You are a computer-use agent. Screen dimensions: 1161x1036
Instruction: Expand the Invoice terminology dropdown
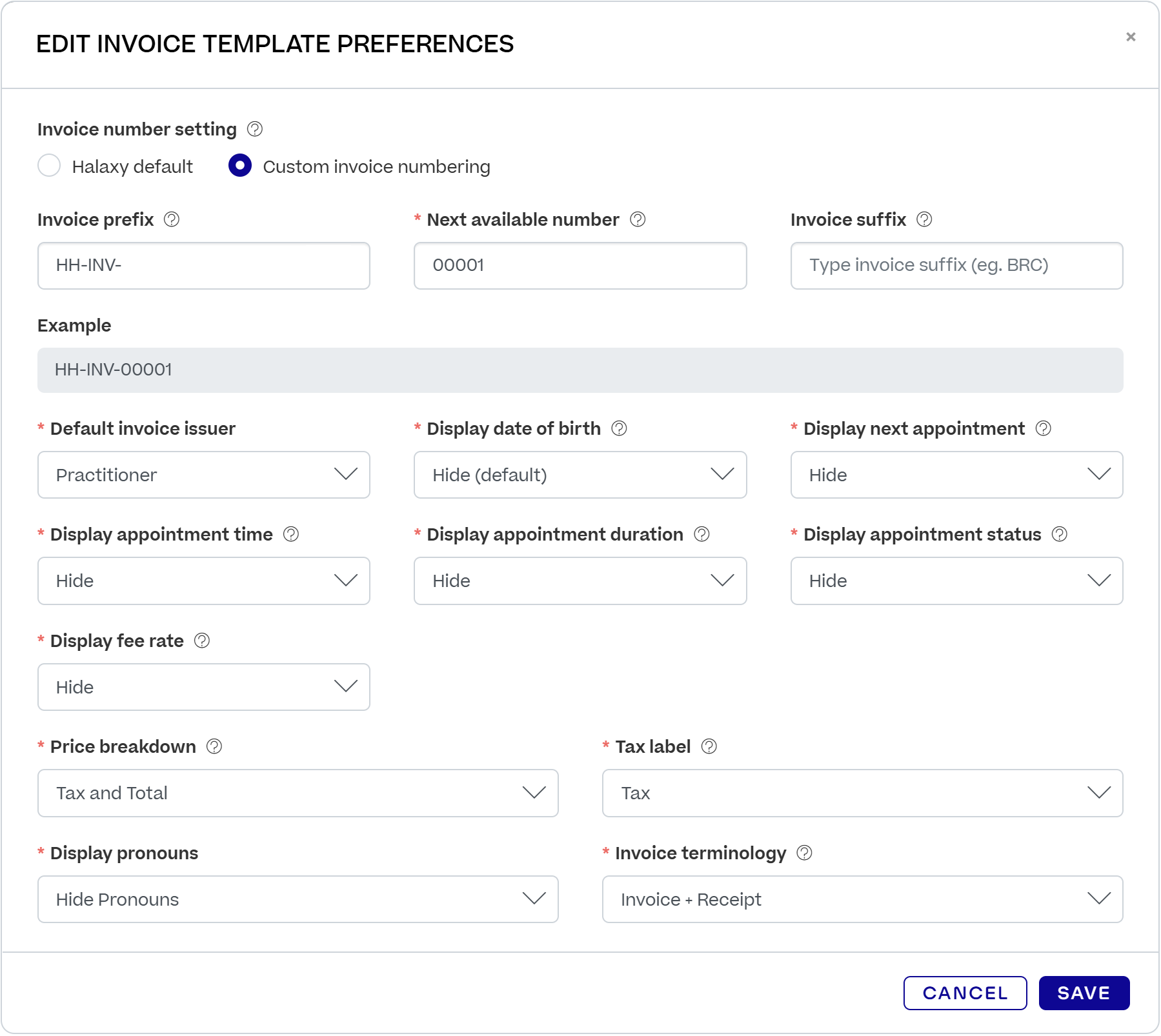tap(862, 899)
